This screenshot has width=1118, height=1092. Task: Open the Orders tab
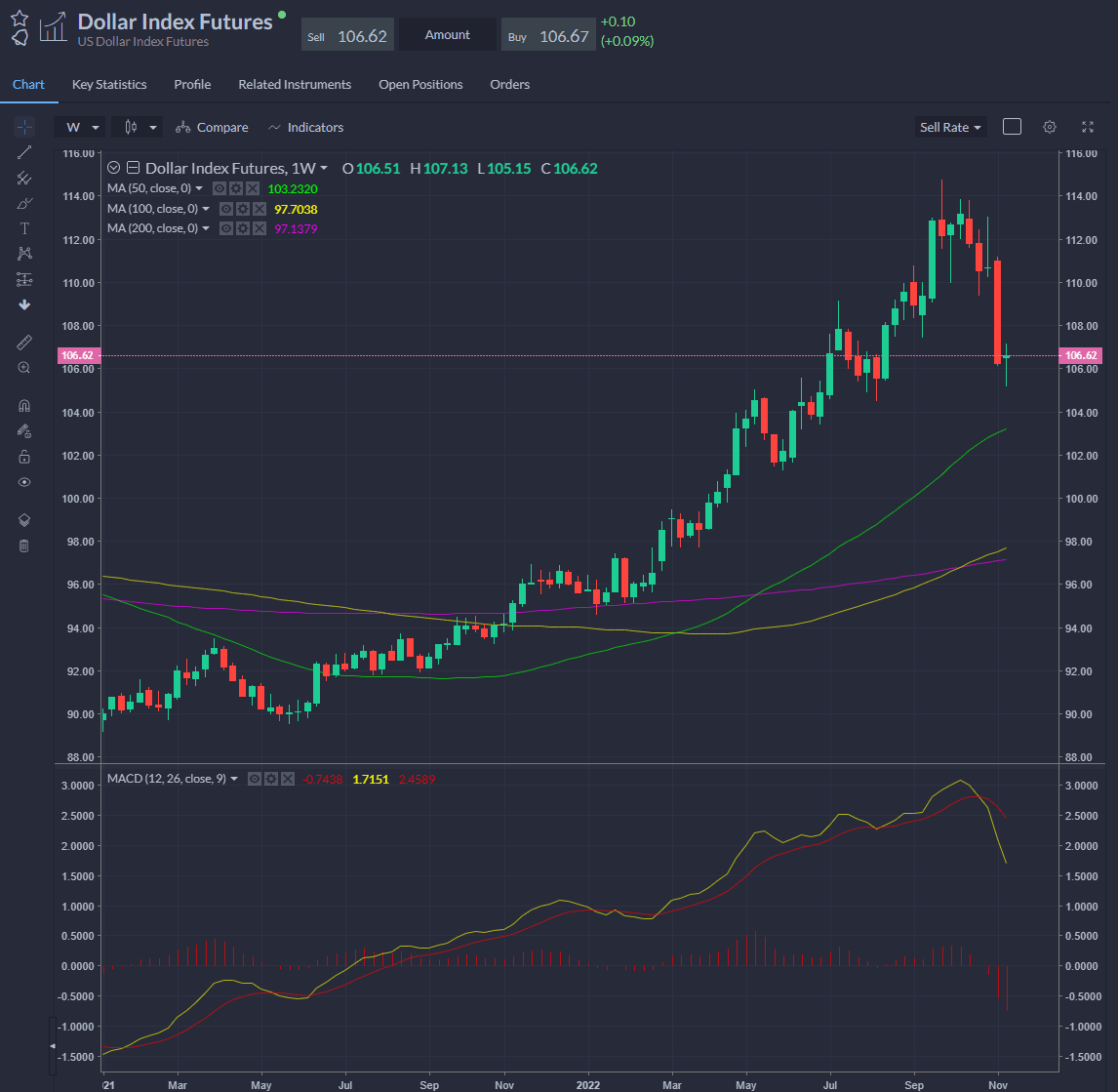[510, 84]
